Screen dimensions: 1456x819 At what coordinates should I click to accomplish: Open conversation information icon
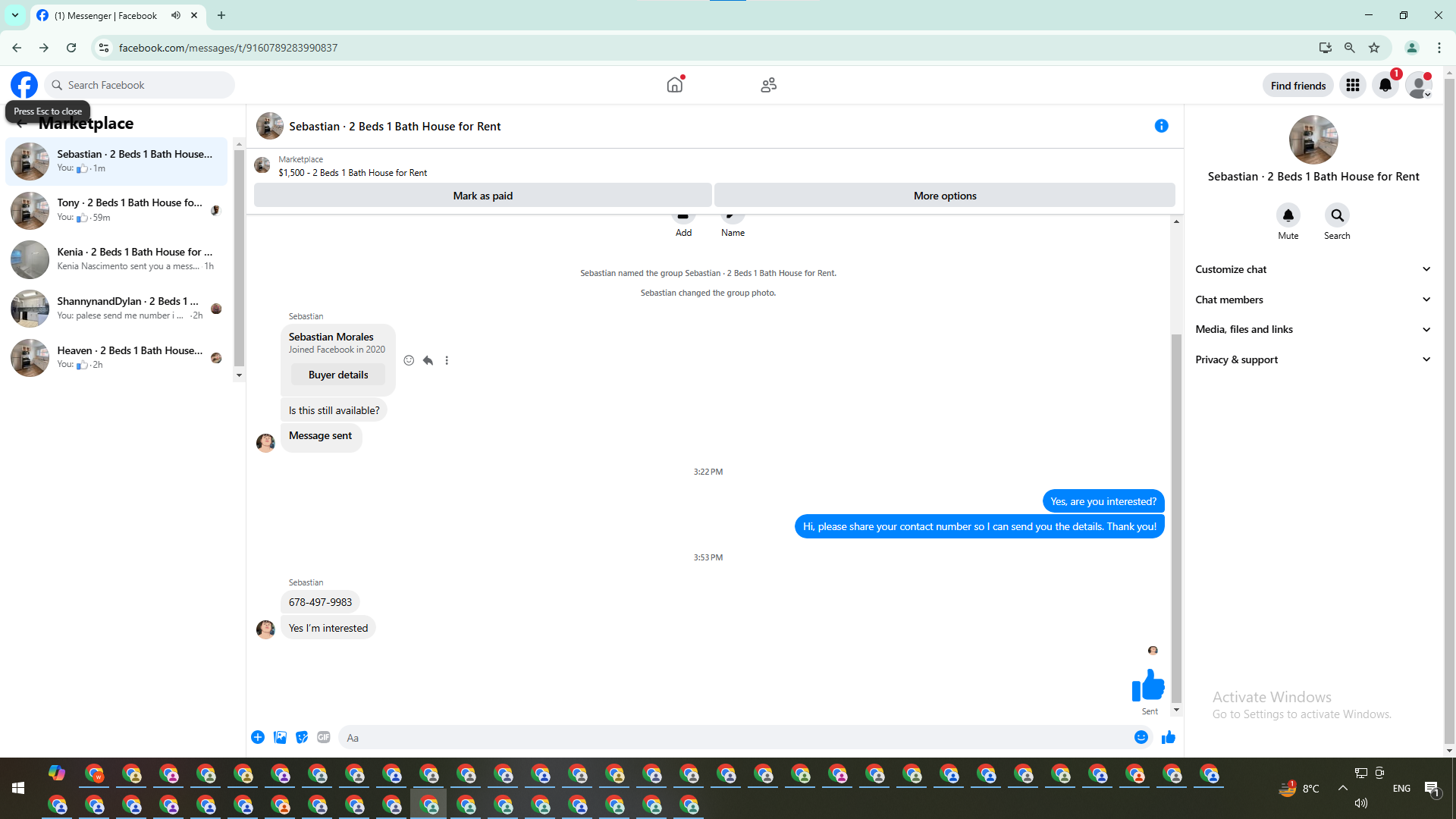point(1161,126)
